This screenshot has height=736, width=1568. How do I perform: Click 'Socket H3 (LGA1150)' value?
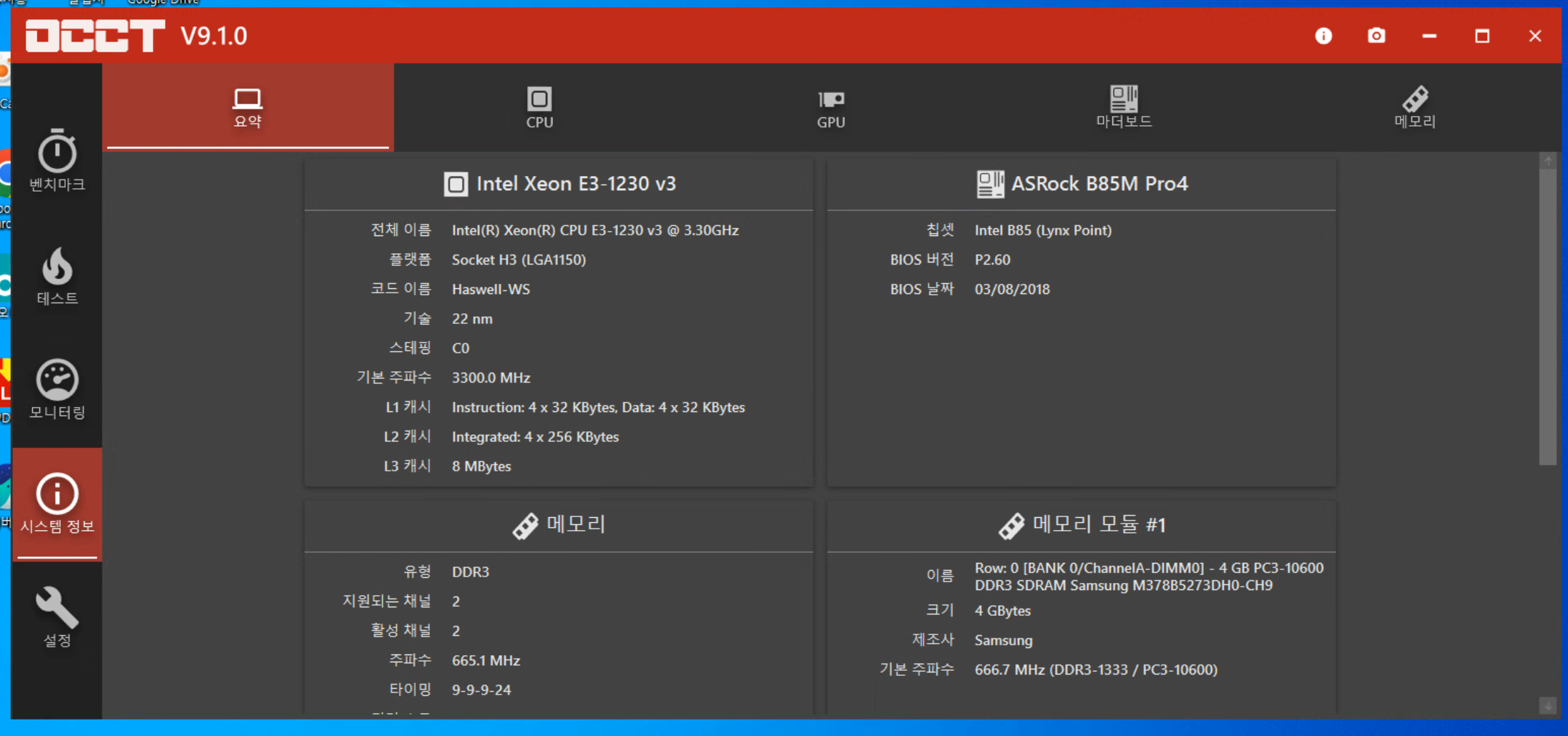pos(519,260)
